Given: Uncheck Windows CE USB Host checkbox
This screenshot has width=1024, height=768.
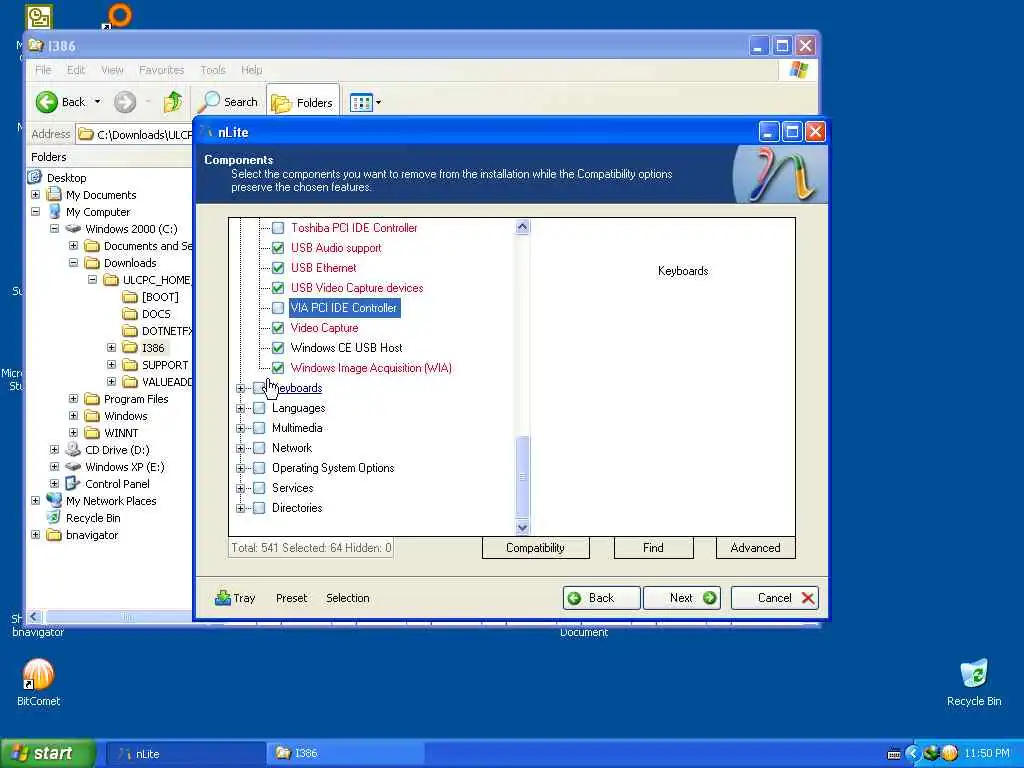Looking at the screenshot, I should [x=278, y=348].
